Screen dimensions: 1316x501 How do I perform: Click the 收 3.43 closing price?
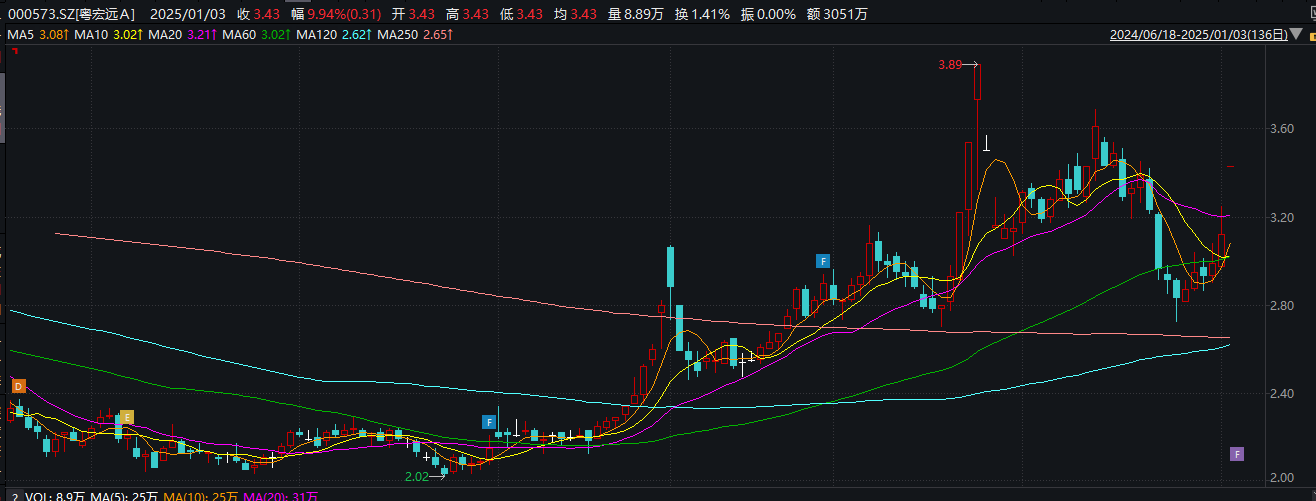coord(259,15)
